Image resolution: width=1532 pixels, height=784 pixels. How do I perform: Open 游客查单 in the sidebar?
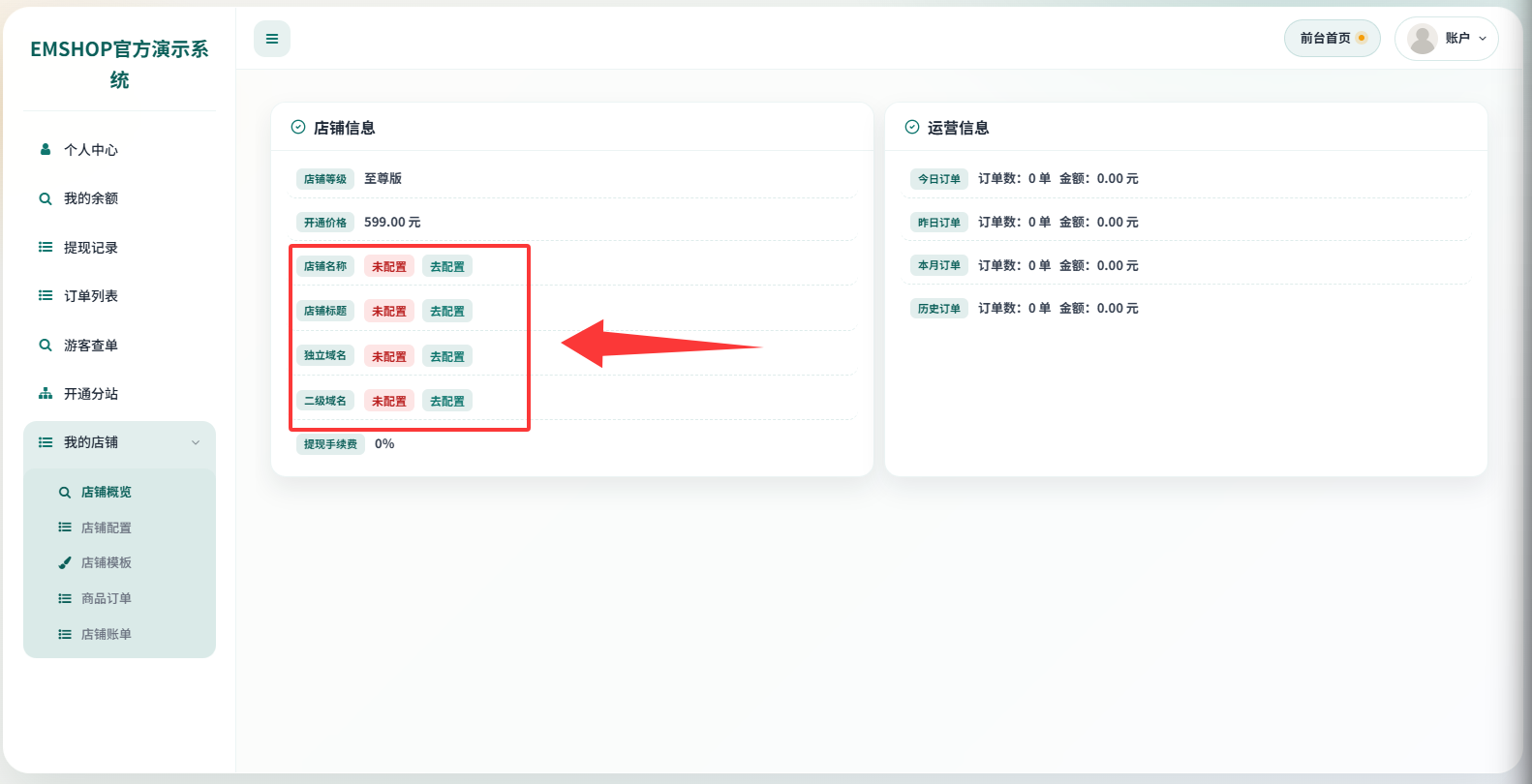point(91,346)
